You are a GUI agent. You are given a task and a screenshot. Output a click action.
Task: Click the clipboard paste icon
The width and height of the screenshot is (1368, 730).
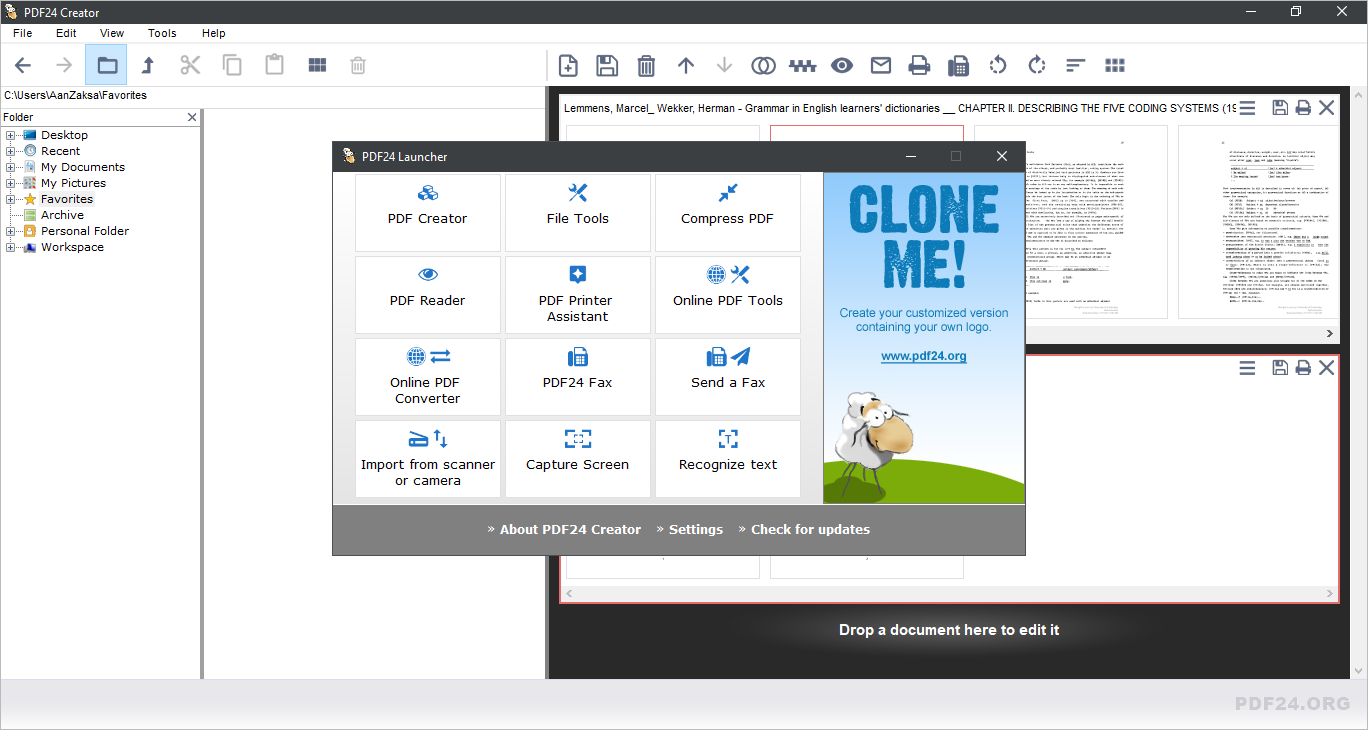(x=274, y=65)
